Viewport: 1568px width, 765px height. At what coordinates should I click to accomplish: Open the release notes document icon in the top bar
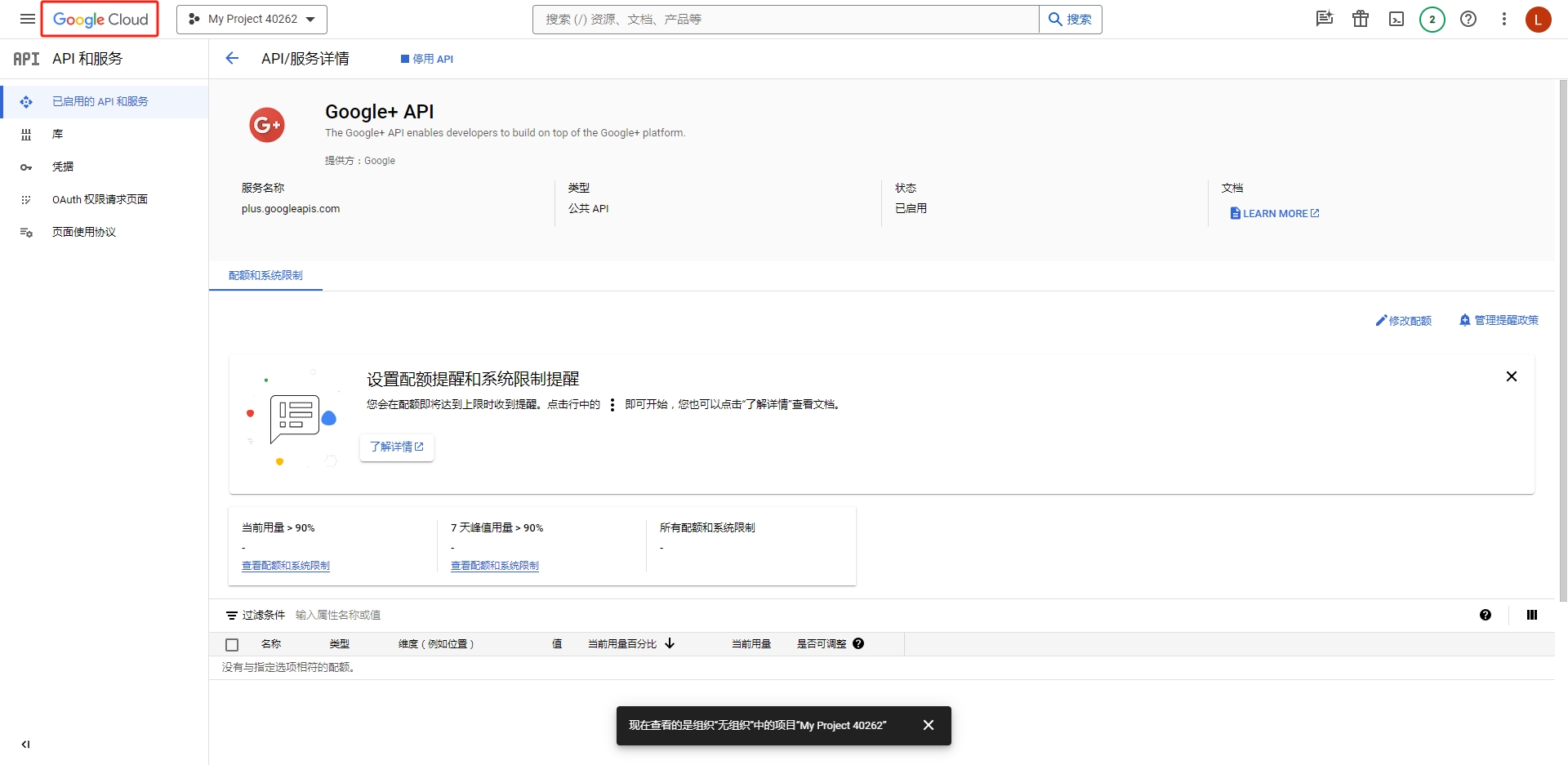pyautogui.click(x=1325, y=19)
